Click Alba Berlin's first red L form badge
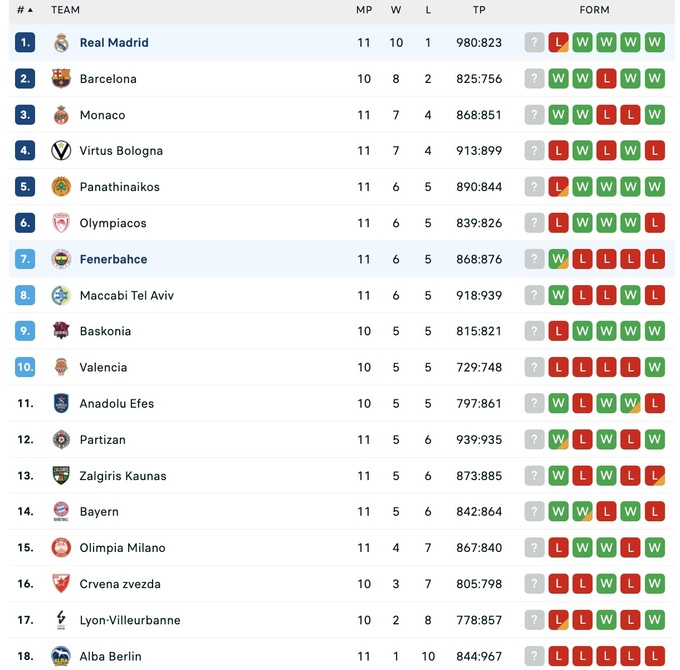680x670 pixels. tap(559, 656)
